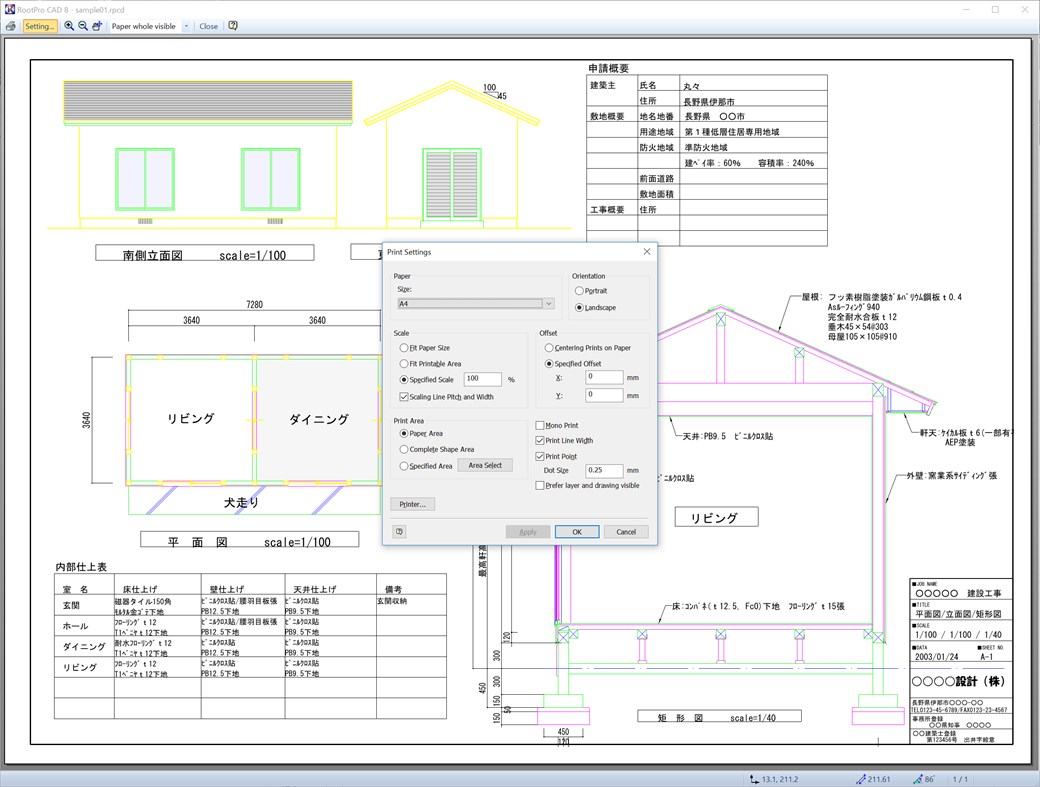Click the coordinates icon in the status bar
The height and width of the screenshot is (787, 1040).
pos(756,779)
